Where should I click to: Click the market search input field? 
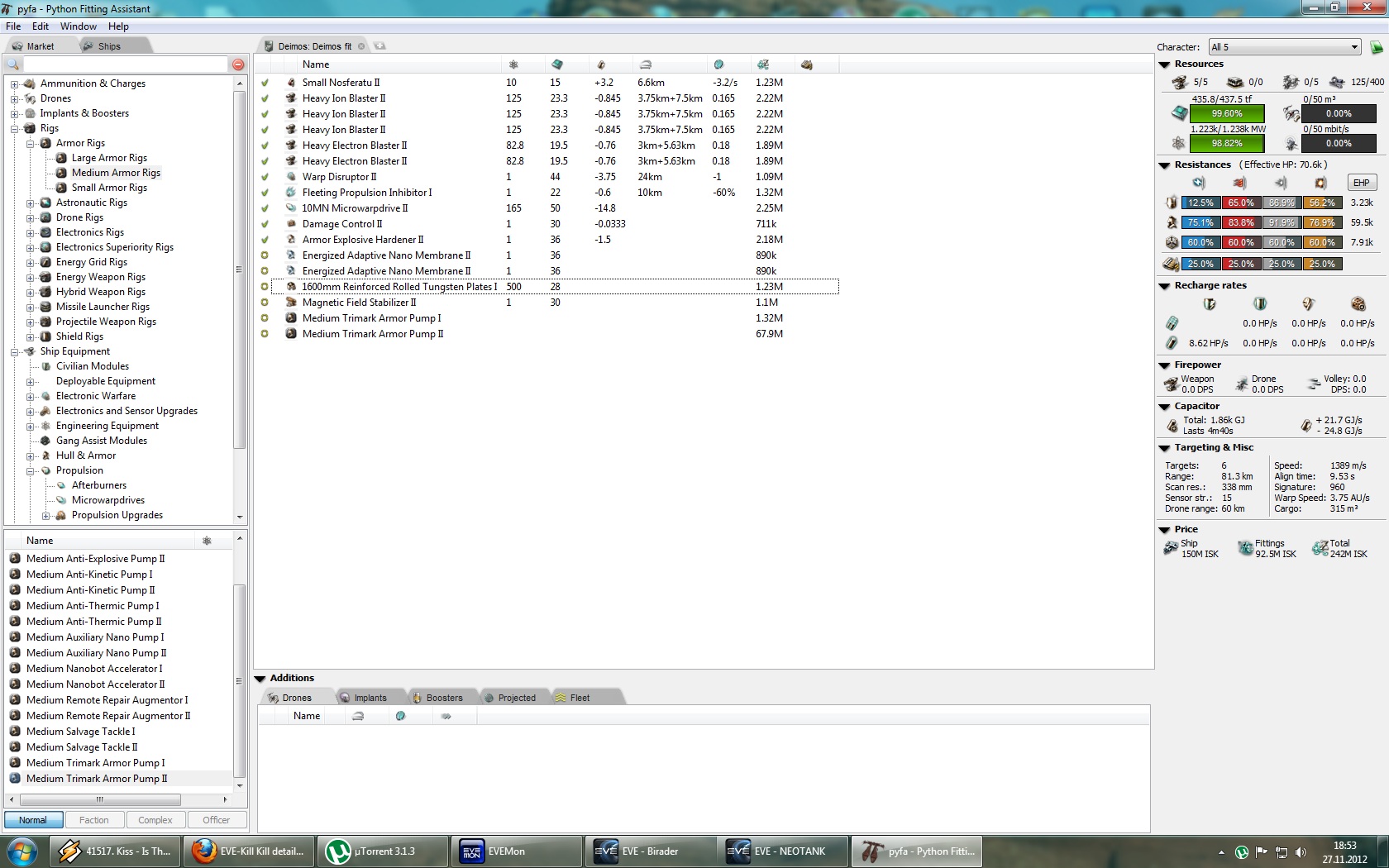[x=125, y=64]
